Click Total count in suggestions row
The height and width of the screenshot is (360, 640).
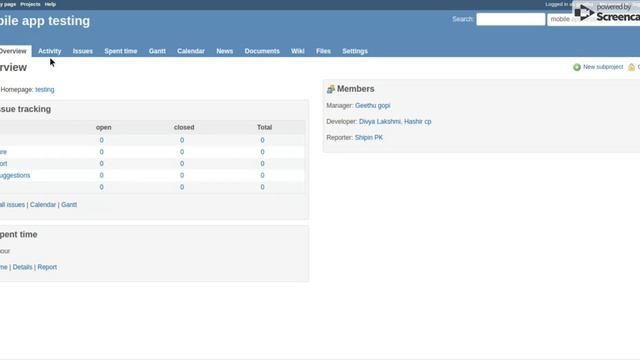point(262,176)
